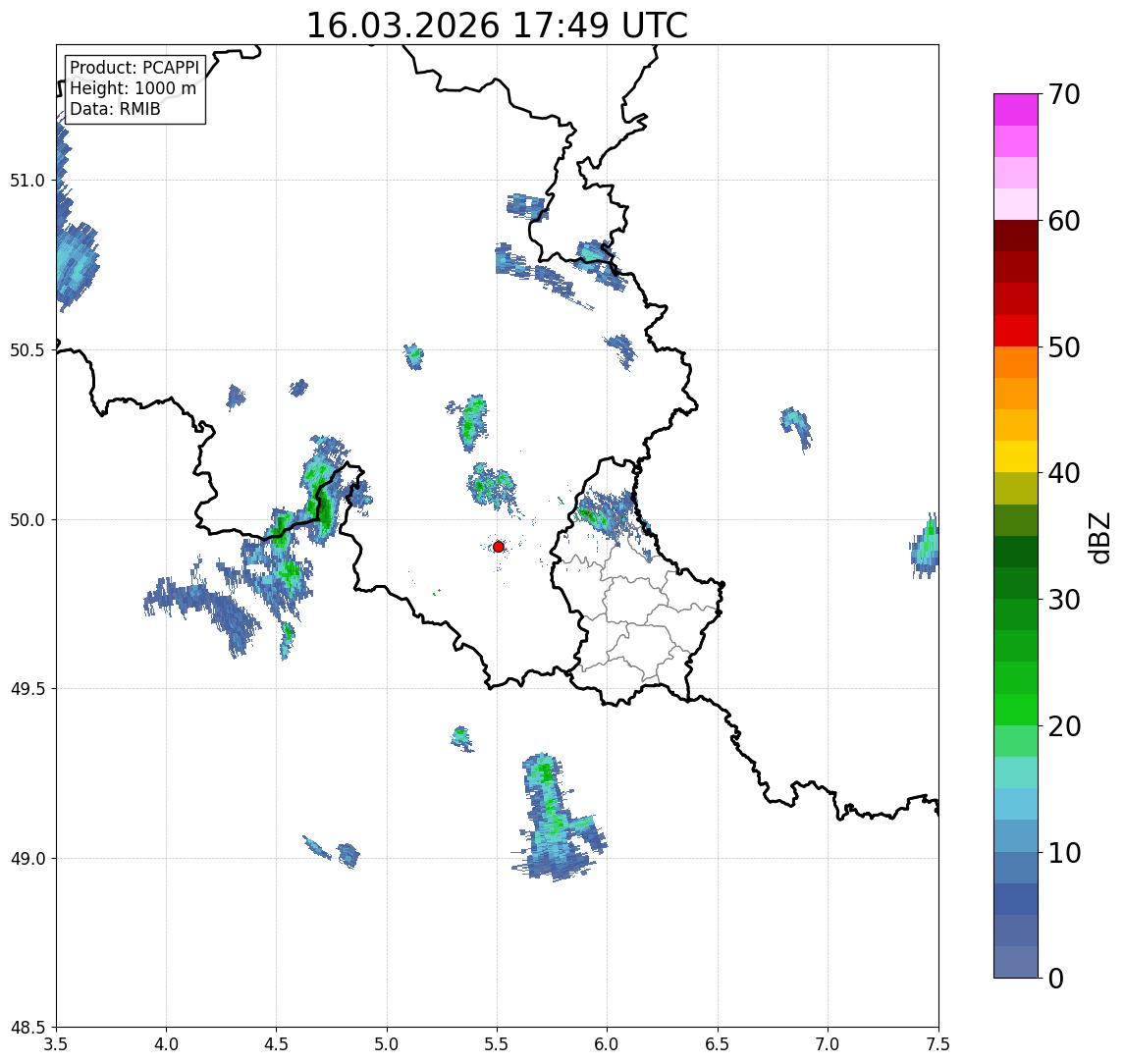Click the latitude axis label 50.5

pyautogui.click(x=27, y=350)
